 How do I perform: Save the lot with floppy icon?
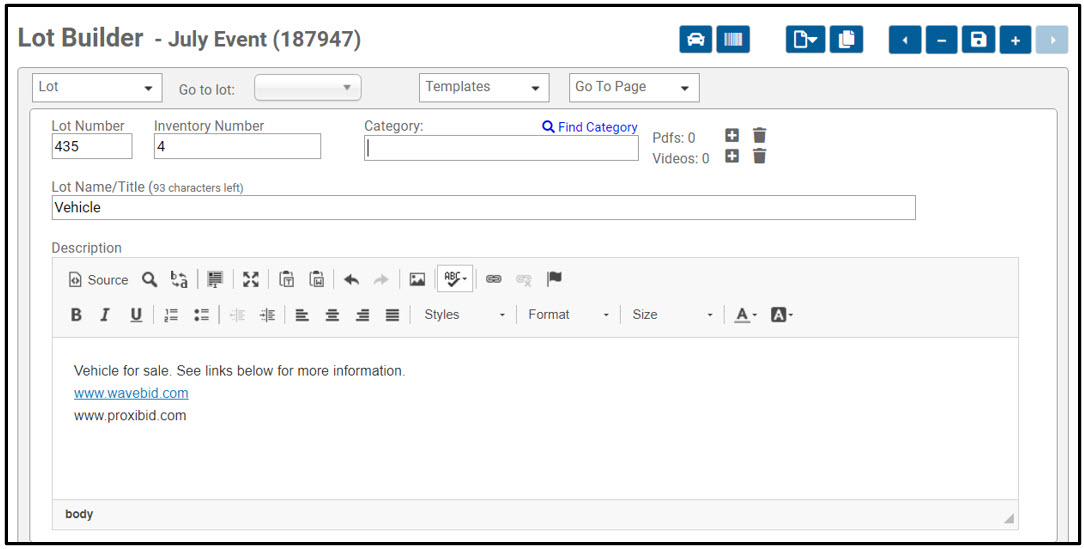pyautogui.click(x=978, y=40)
